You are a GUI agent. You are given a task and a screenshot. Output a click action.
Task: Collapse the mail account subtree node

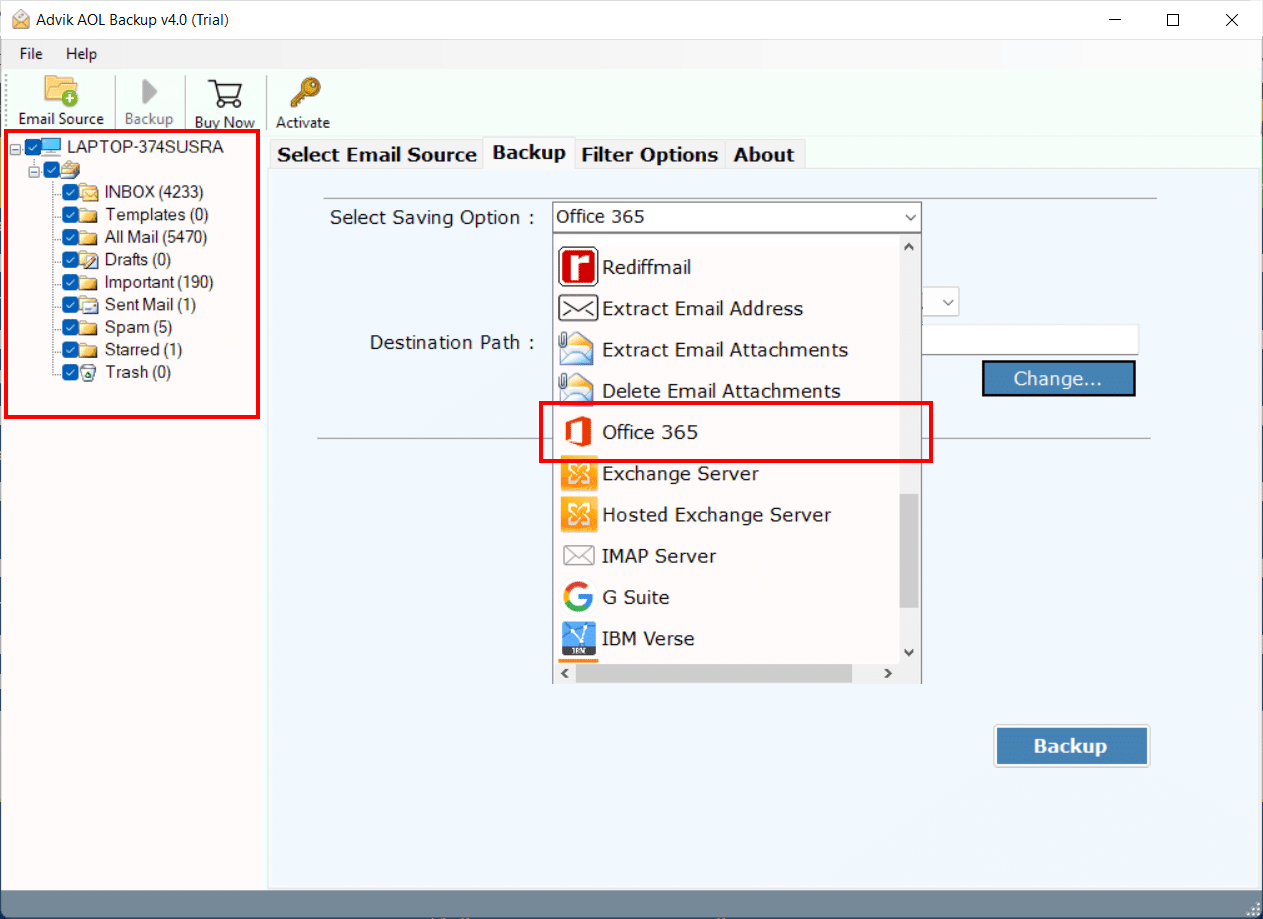34,171
